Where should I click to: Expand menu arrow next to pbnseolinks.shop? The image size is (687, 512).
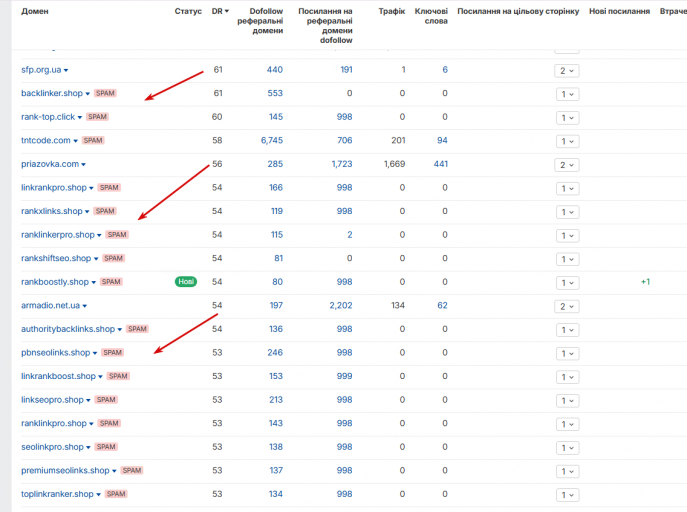coord(95,353)
